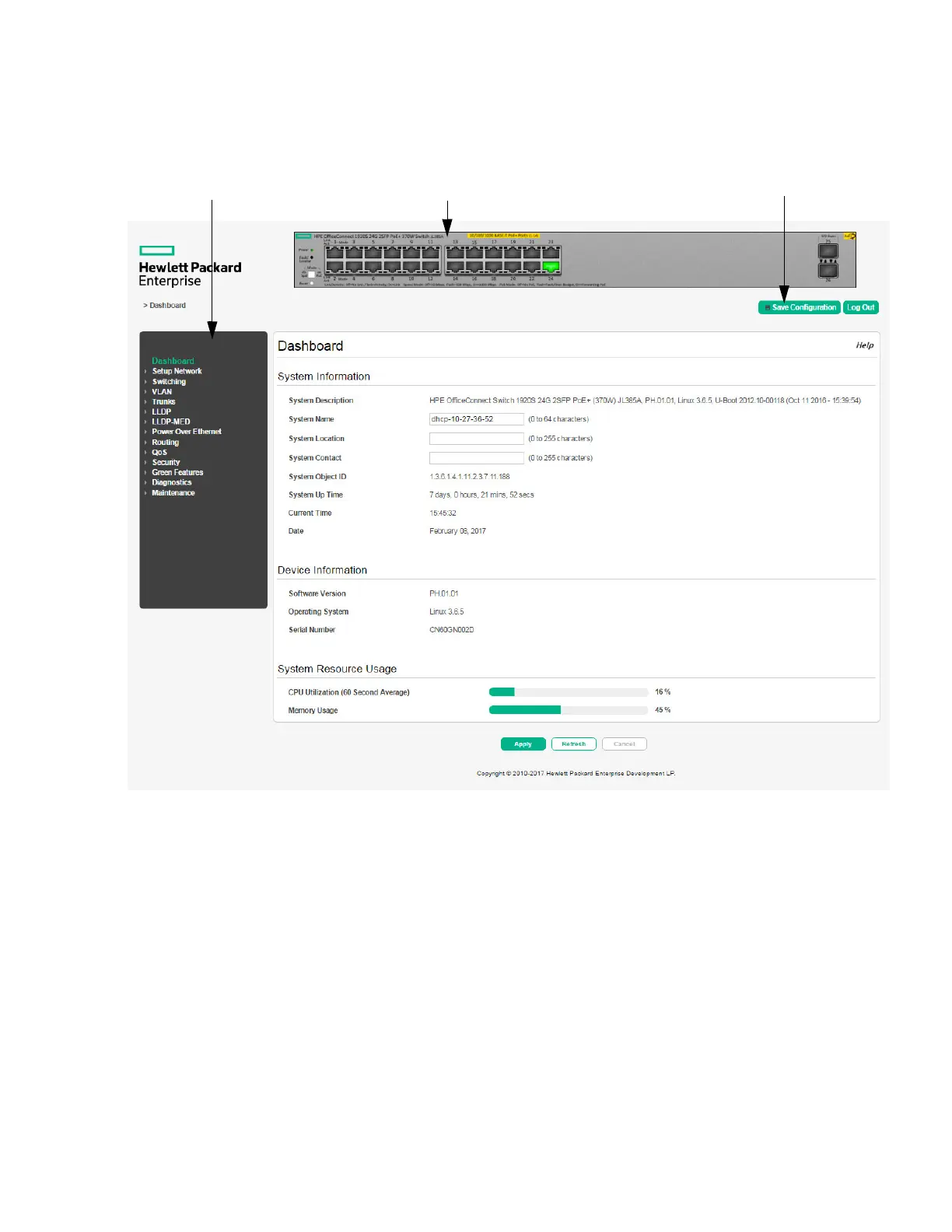This screenshot has height=1232, width=952.
Task: Expand the QoS menu arrow
Action: pos(145,453)
